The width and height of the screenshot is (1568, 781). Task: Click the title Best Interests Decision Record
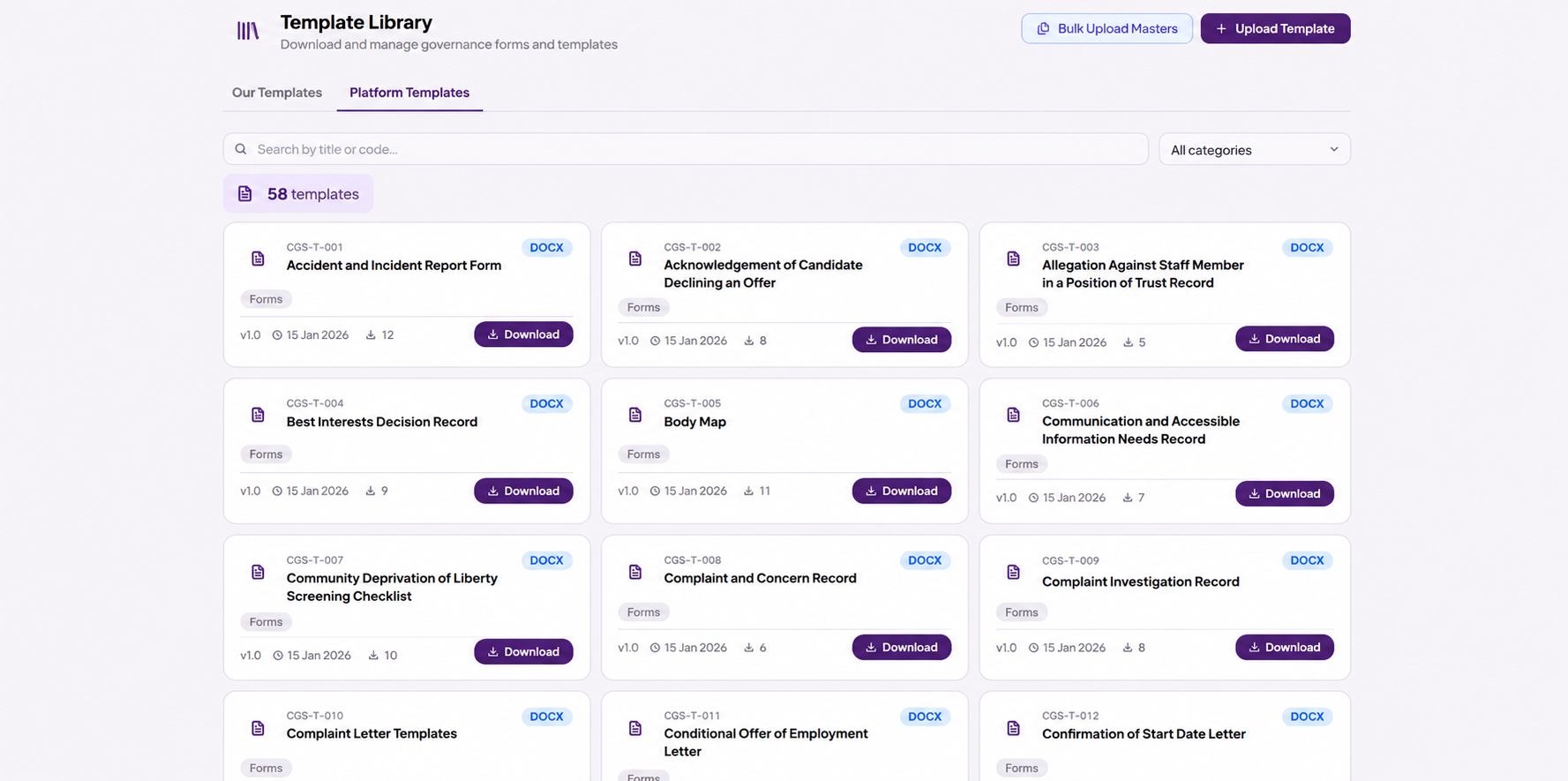[382, 422]
